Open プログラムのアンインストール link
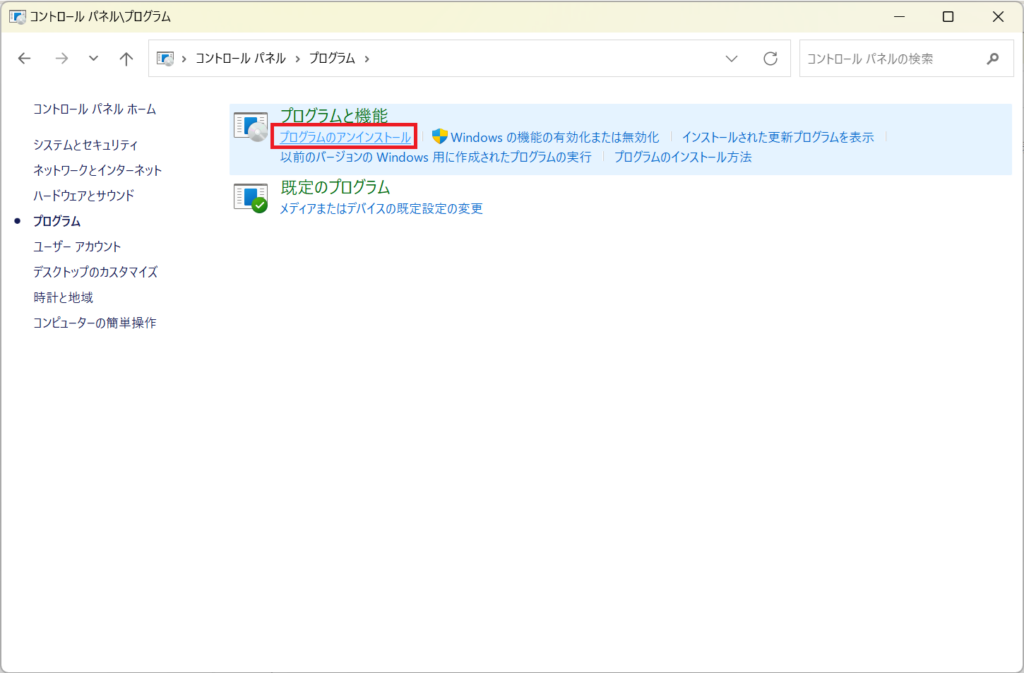Screen dimensions: 1024x673 point(345,137)
